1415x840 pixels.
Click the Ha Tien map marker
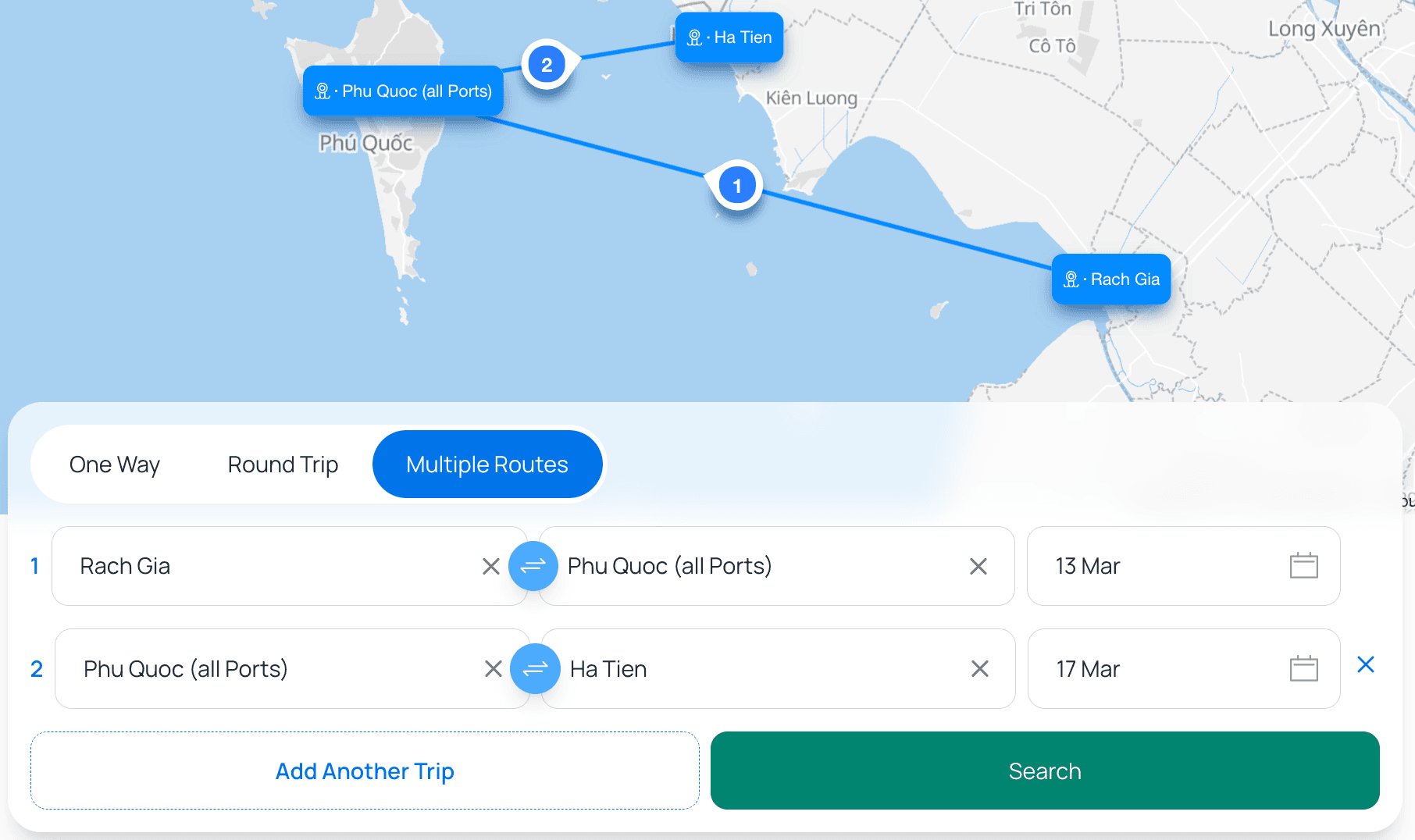point(728,37)
